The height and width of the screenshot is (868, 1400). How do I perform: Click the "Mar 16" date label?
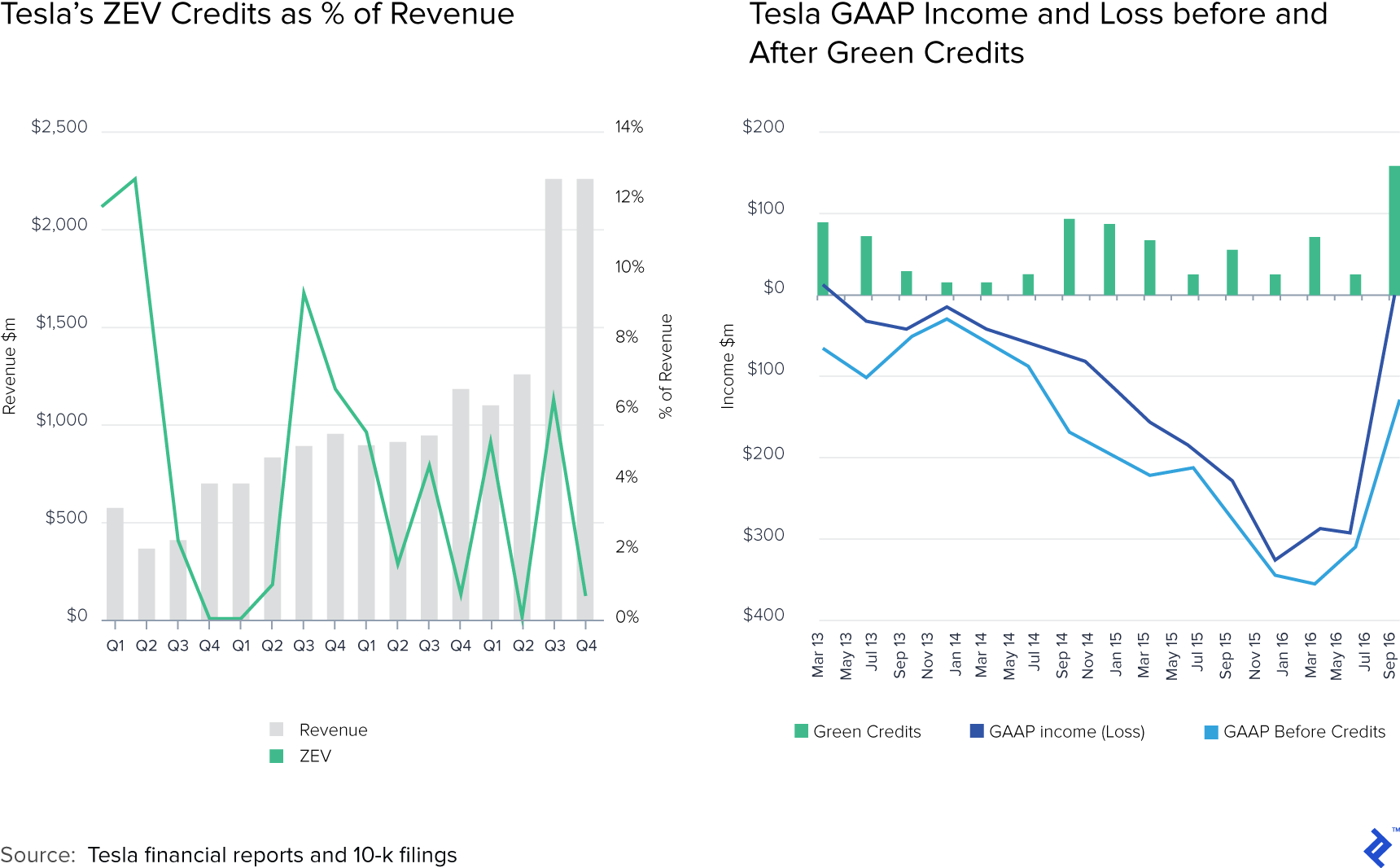pos(1310,655)
